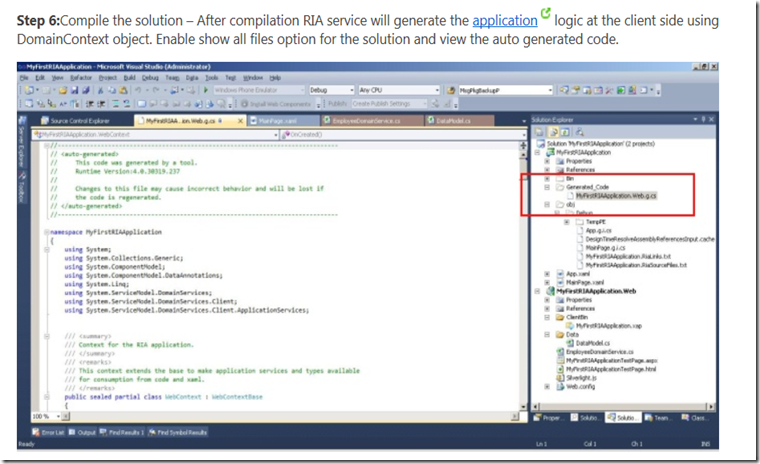Click the Toolbox wrench-and-hammer toolbar icon
The image size is (760, 464).
609,90
